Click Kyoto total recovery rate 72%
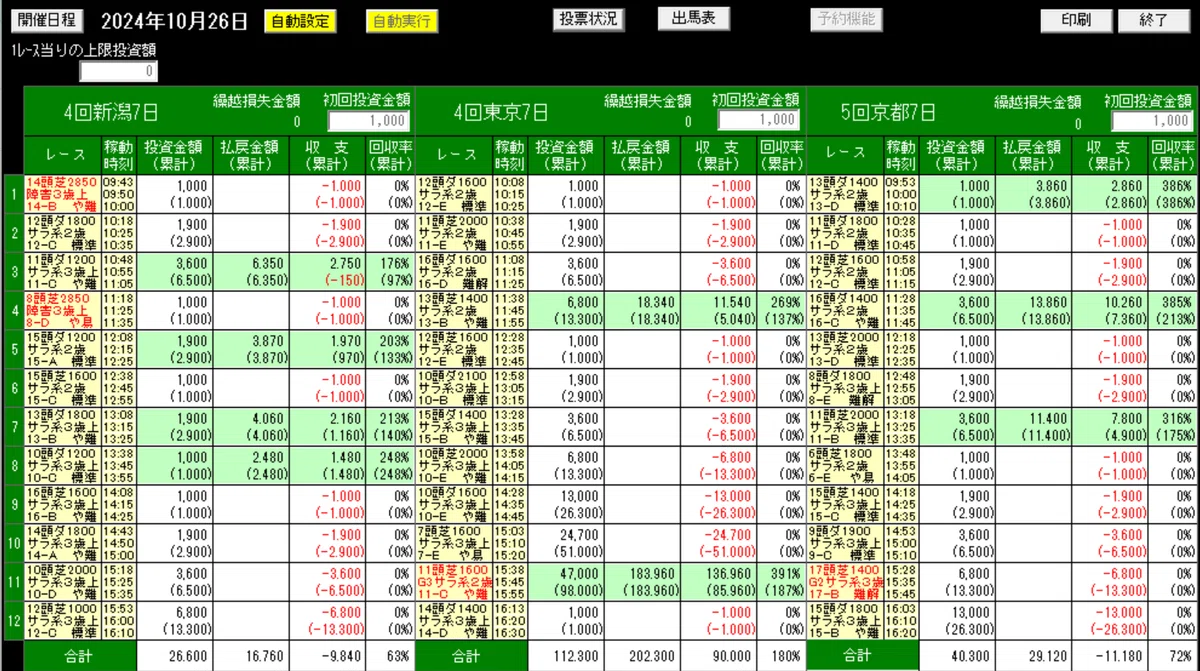Screen dimensions: 1200x671 1175,656
